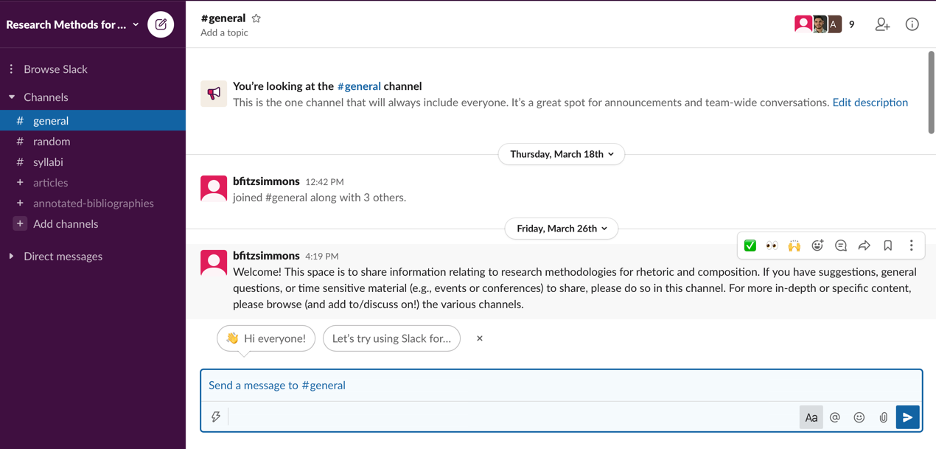Click the megaphone announcement icon
This screenshot has height=450, width=936.
coord(214,94)
